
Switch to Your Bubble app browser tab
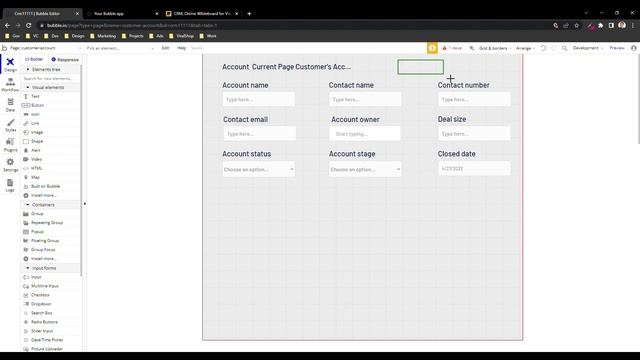[122, 13]
